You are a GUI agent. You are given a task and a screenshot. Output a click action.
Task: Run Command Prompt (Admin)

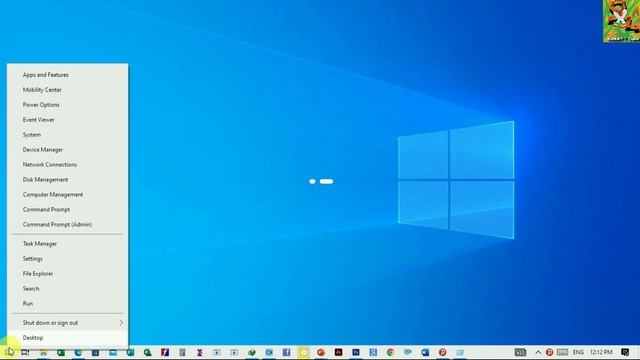(67, 224)
